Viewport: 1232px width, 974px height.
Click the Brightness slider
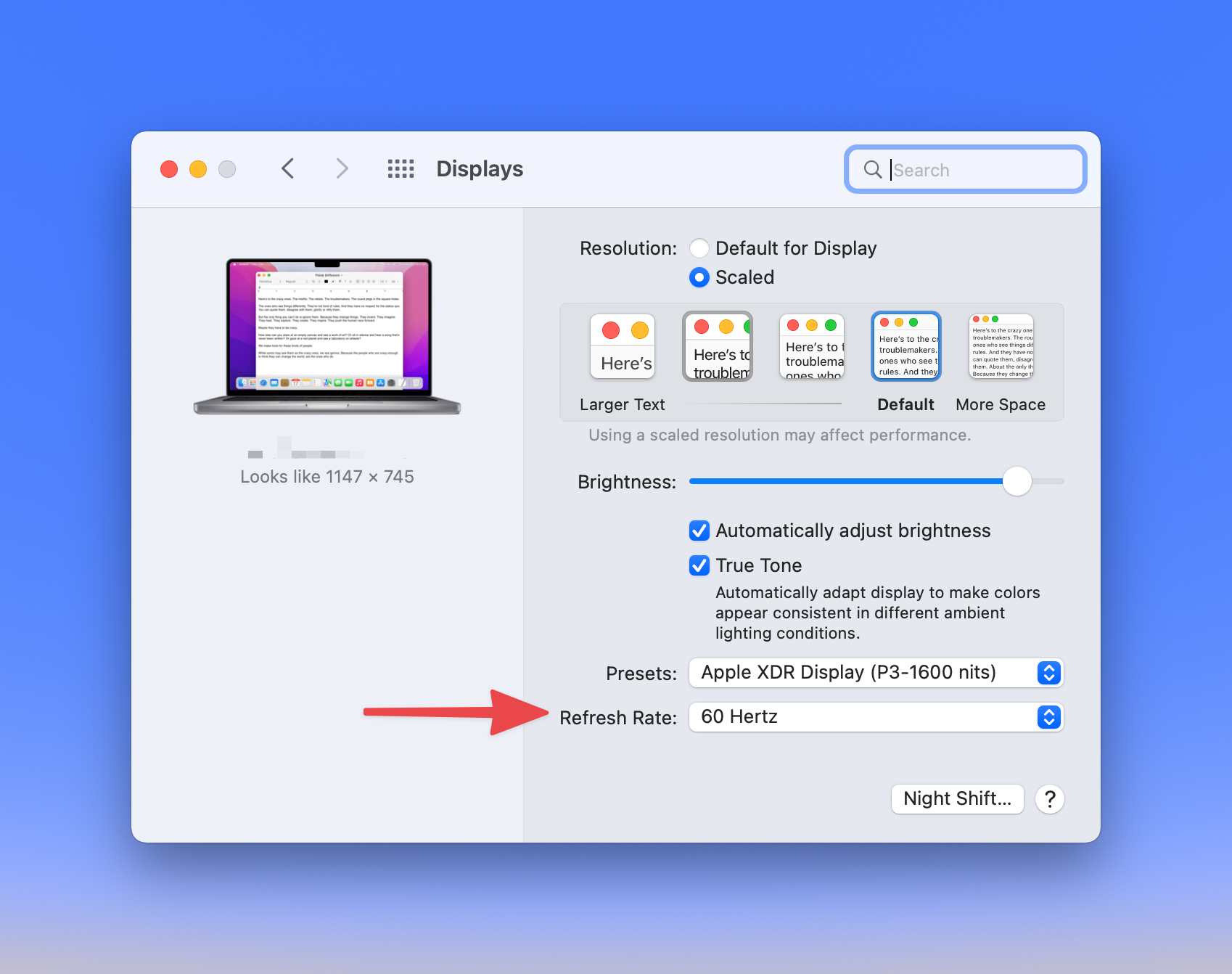coord(876,481)
